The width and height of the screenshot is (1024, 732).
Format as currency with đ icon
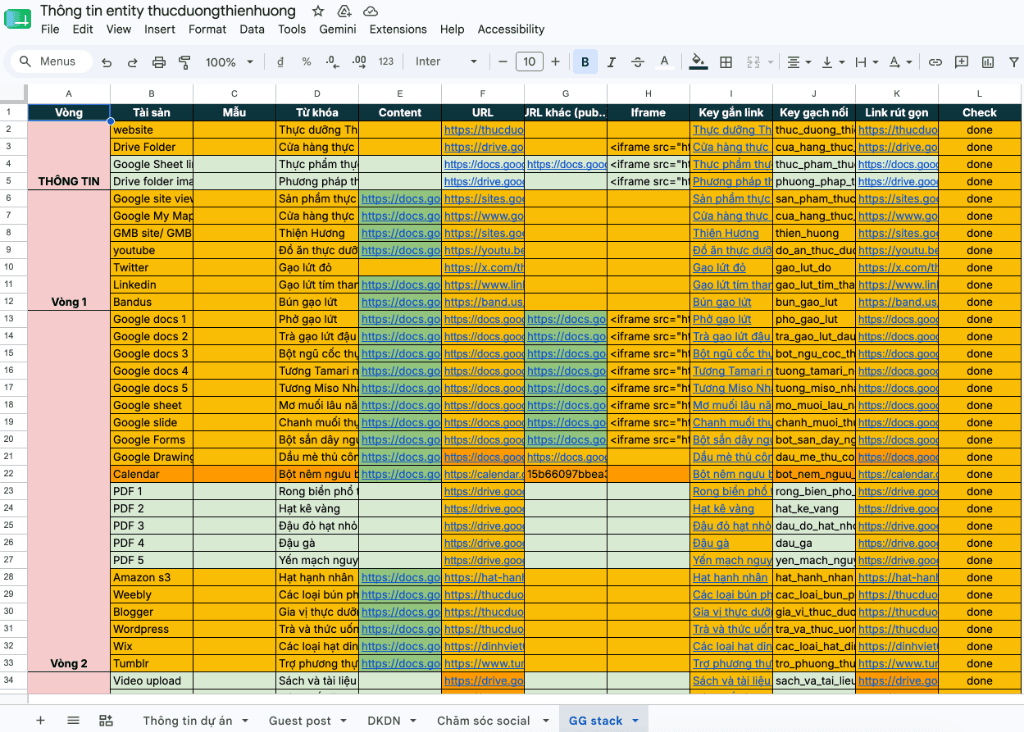tap(280, 61)
